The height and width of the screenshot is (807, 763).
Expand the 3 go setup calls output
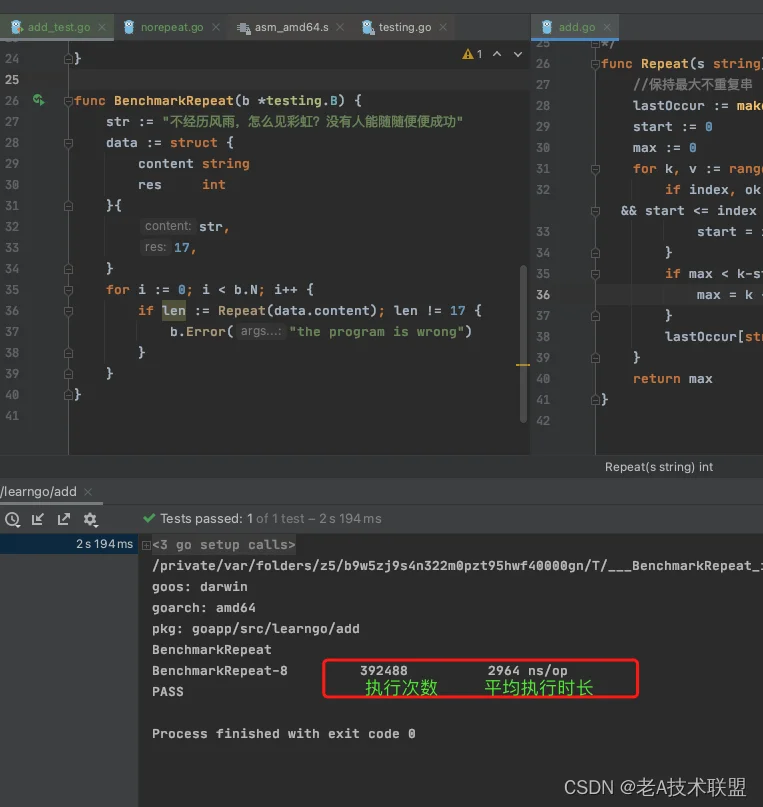click(x=147, y=545)
